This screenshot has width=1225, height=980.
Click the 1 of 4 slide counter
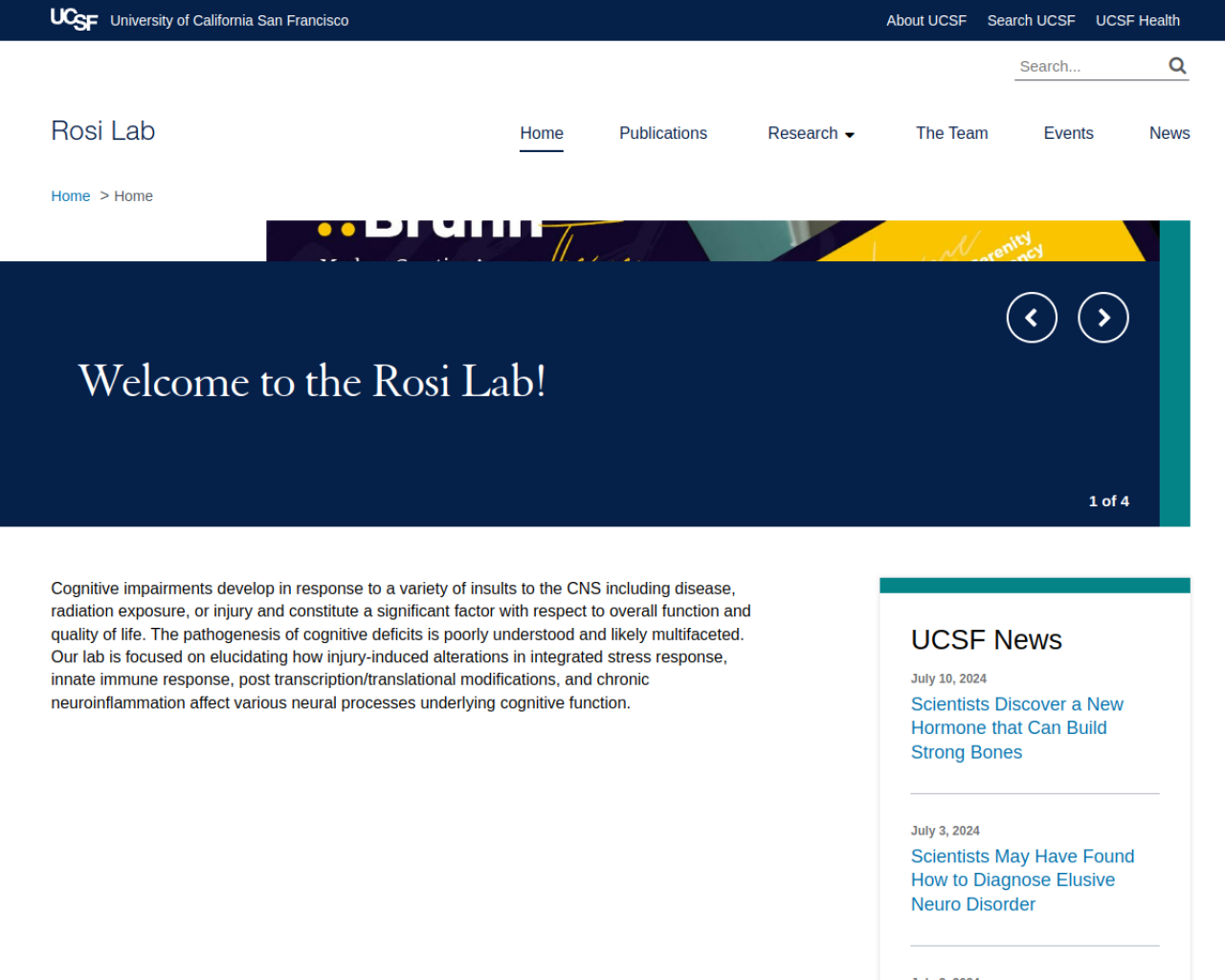point(1109,501)
